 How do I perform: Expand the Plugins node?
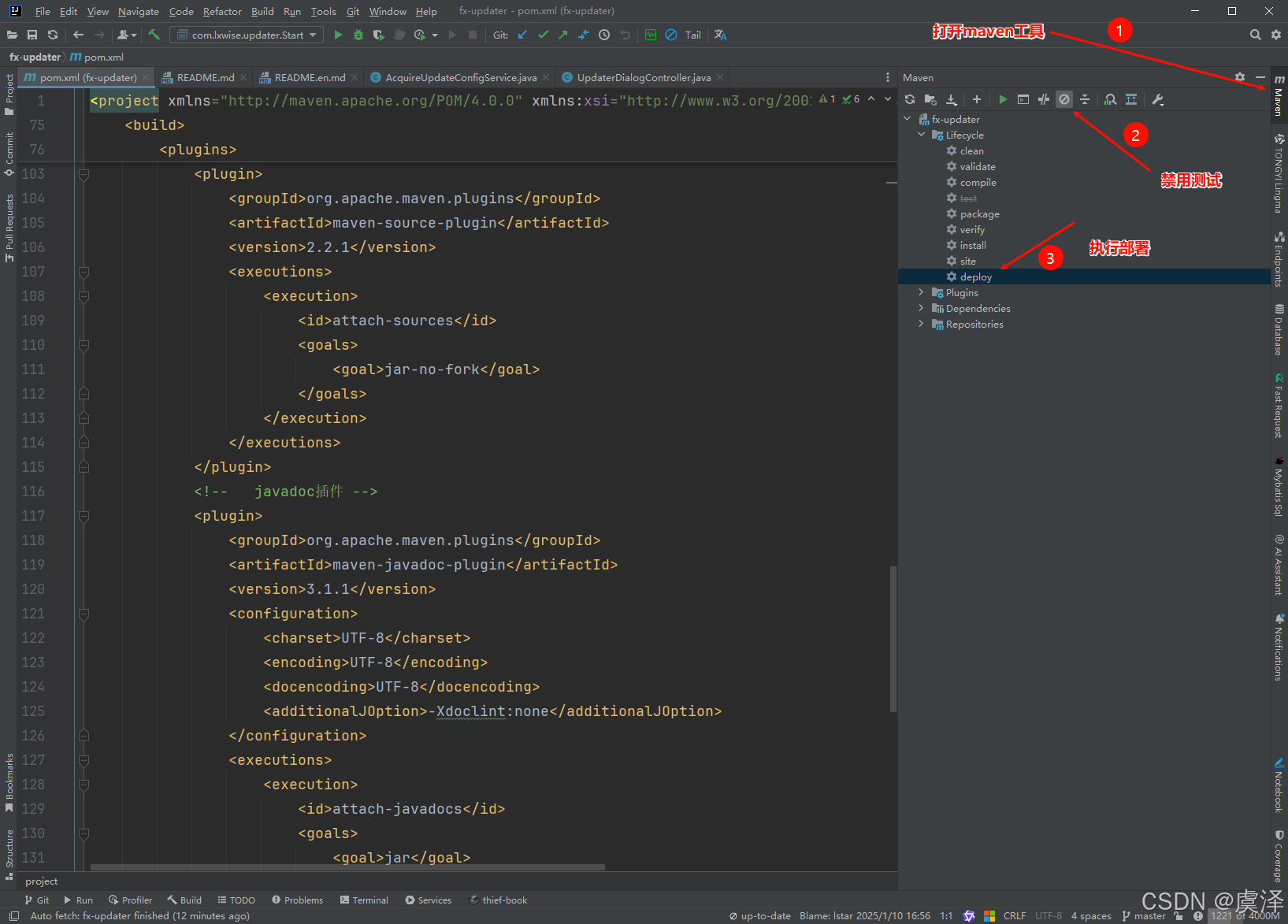(x=922, y=292)
